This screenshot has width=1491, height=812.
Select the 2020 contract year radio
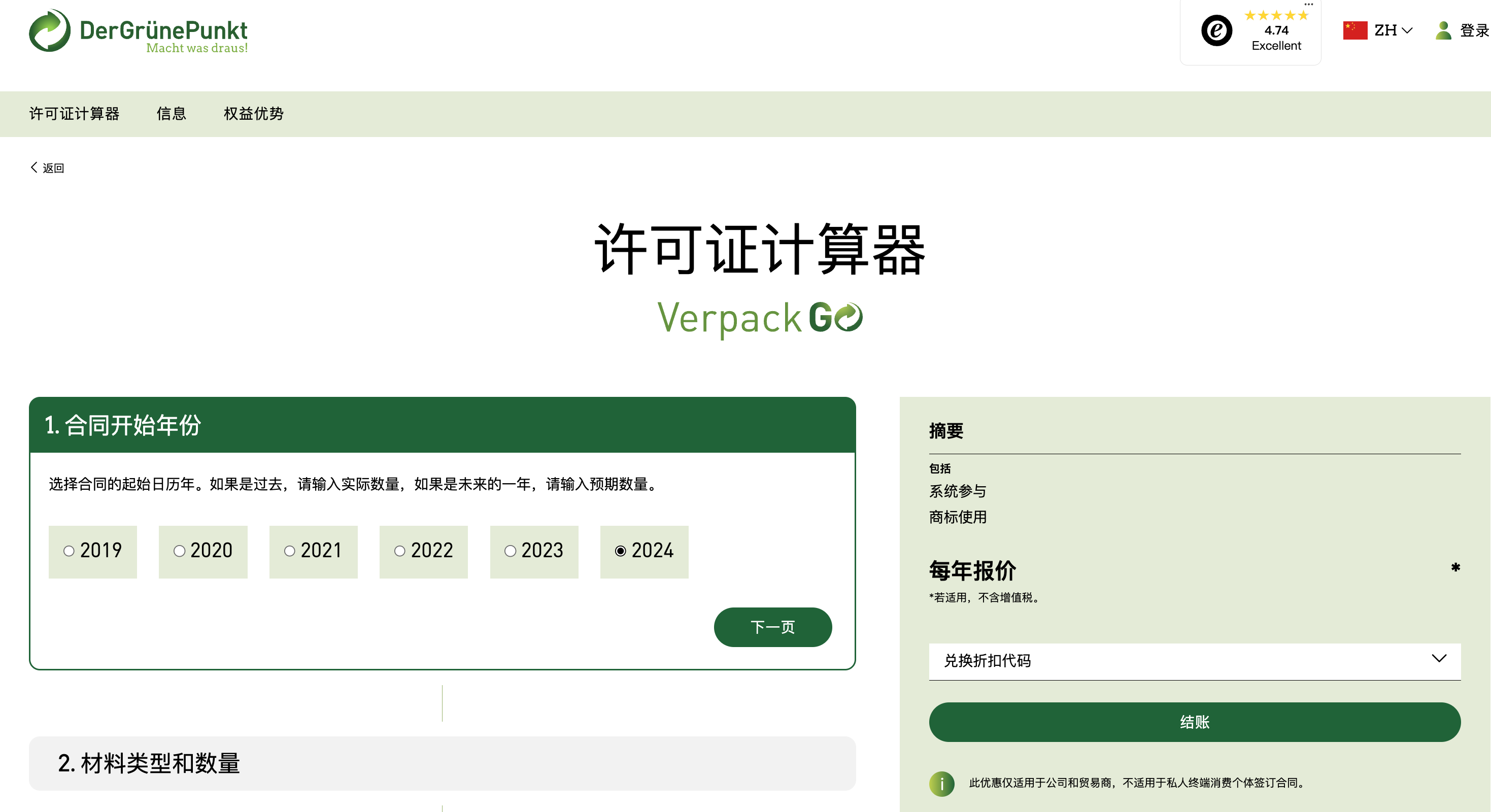point(180,551)
